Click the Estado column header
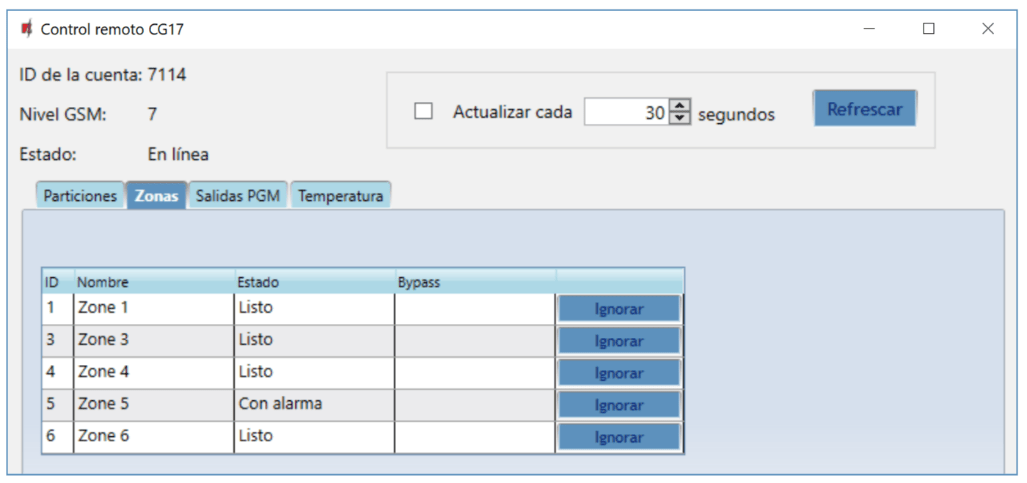Image resolution: width=1027 pixels, height=483 pixels. pos(314,282)
